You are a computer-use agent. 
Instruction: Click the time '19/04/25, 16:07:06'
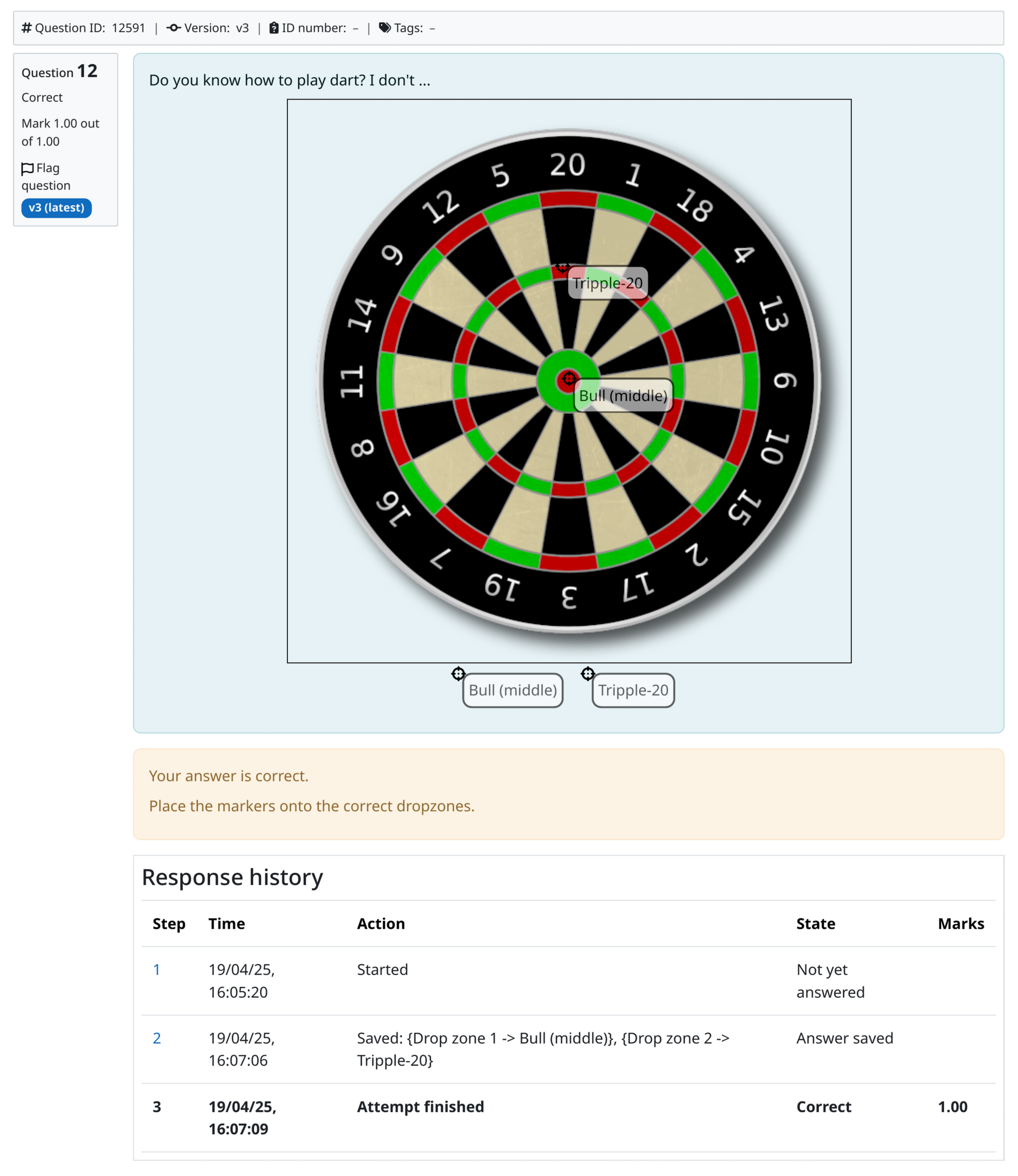coord(241,1049)
